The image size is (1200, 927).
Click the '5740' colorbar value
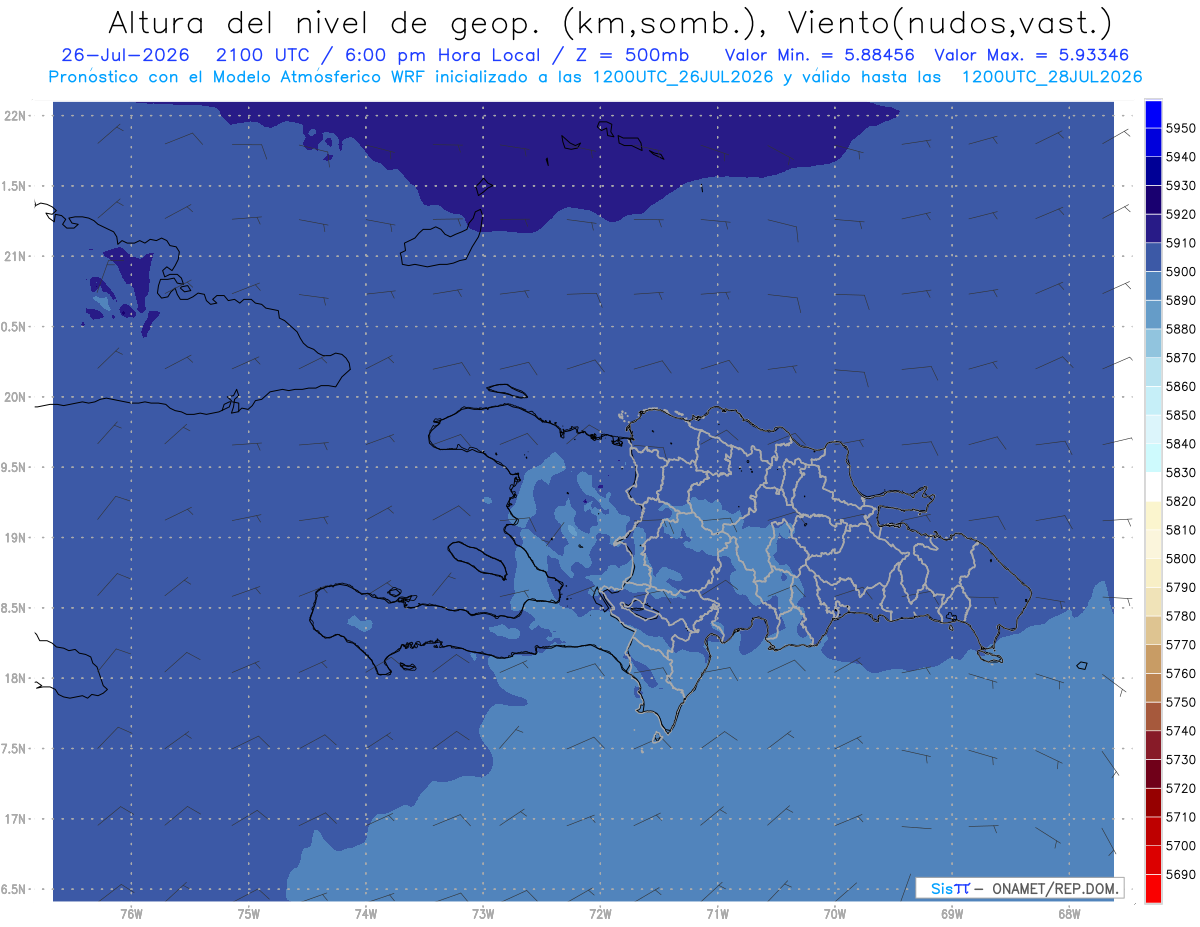point(1180,731)
